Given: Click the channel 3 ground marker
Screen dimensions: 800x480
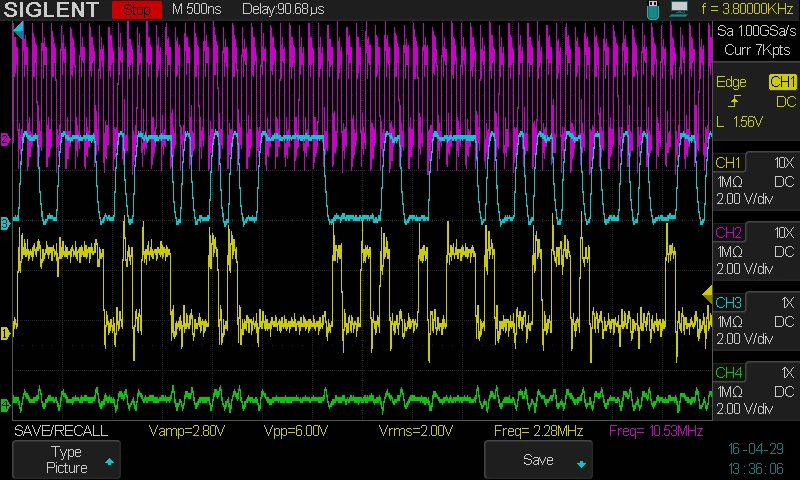Looking at the screenshot, I should tap(5, 223).
